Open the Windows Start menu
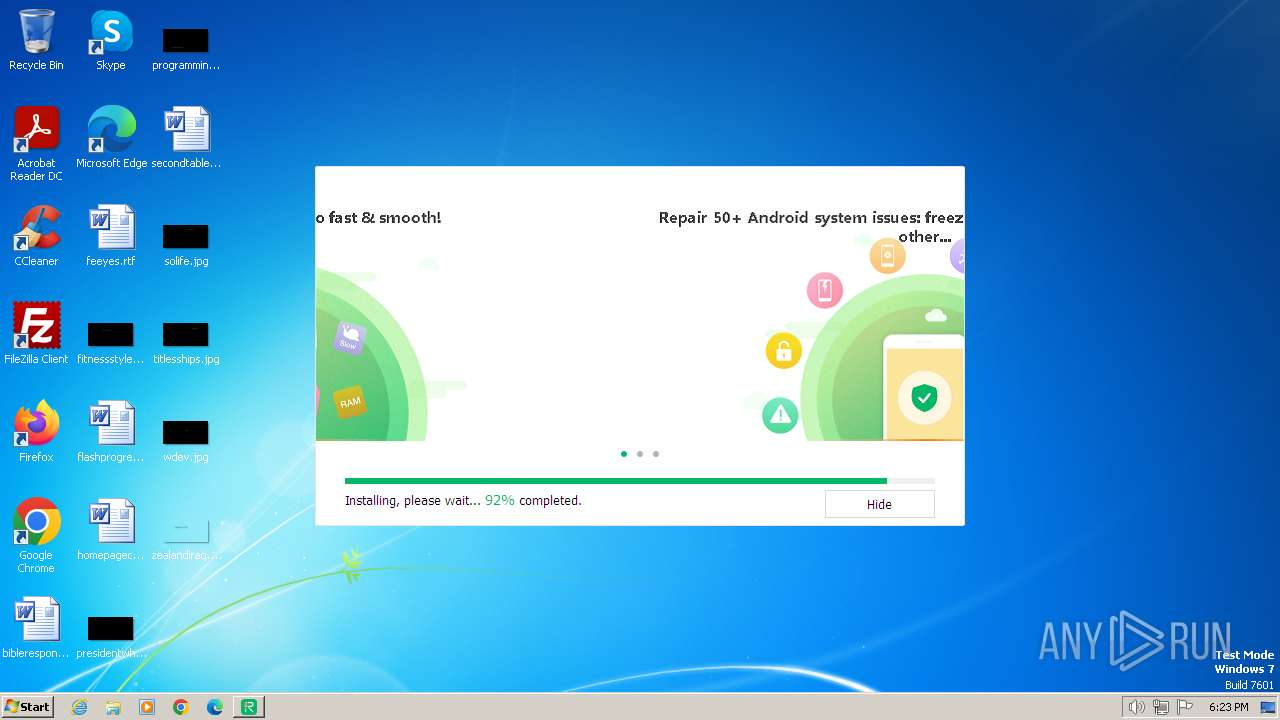 [28, 707]
